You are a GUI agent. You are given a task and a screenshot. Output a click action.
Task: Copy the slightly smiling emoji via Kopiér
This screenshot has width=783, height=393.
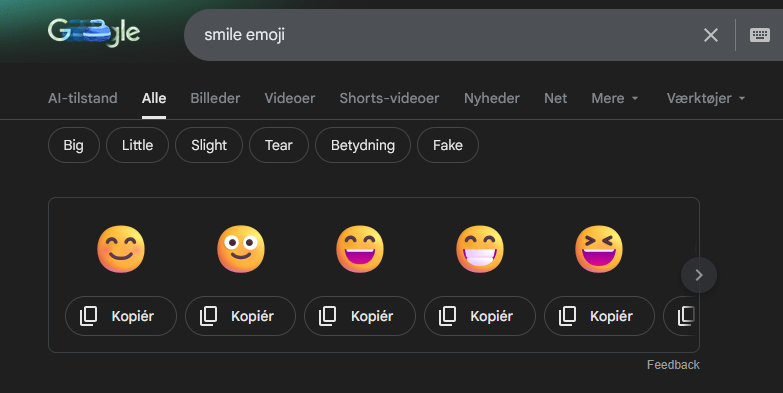240,316
